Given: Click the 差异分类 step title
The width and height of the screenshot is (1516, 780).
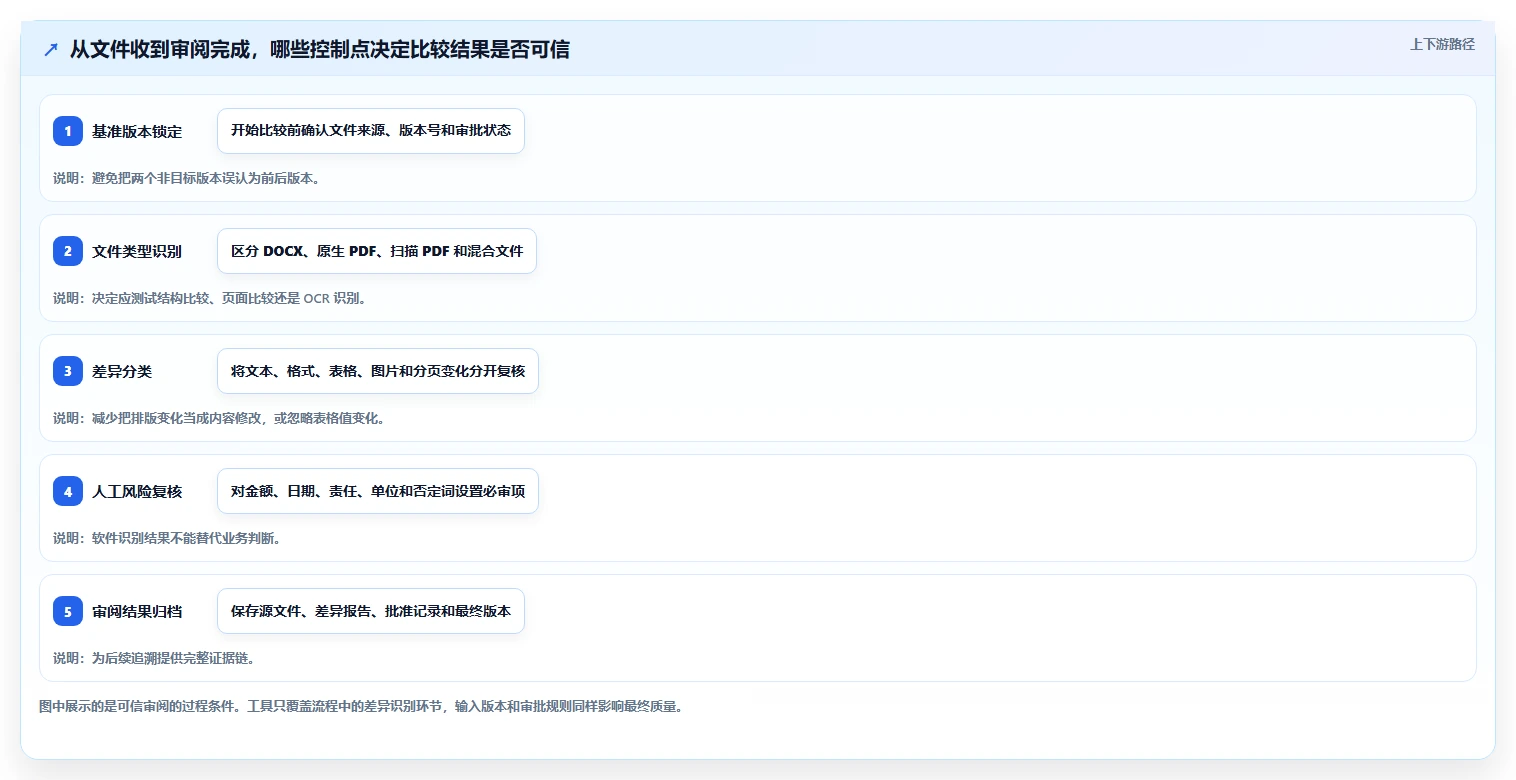Looking at the screenshot, I should 122,371.
